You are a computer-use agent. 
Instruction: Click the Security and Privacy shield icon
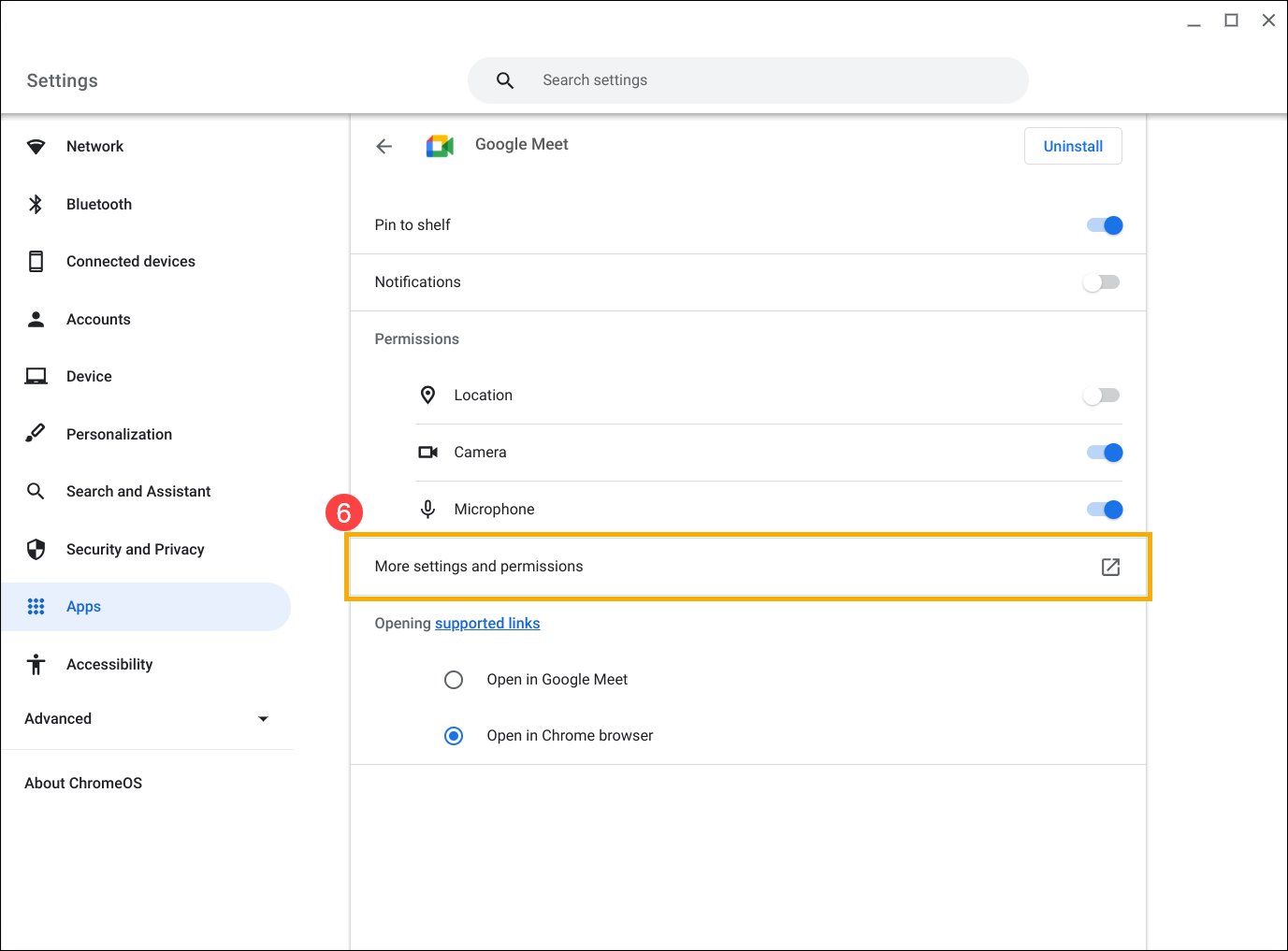(x=36, y=549)
